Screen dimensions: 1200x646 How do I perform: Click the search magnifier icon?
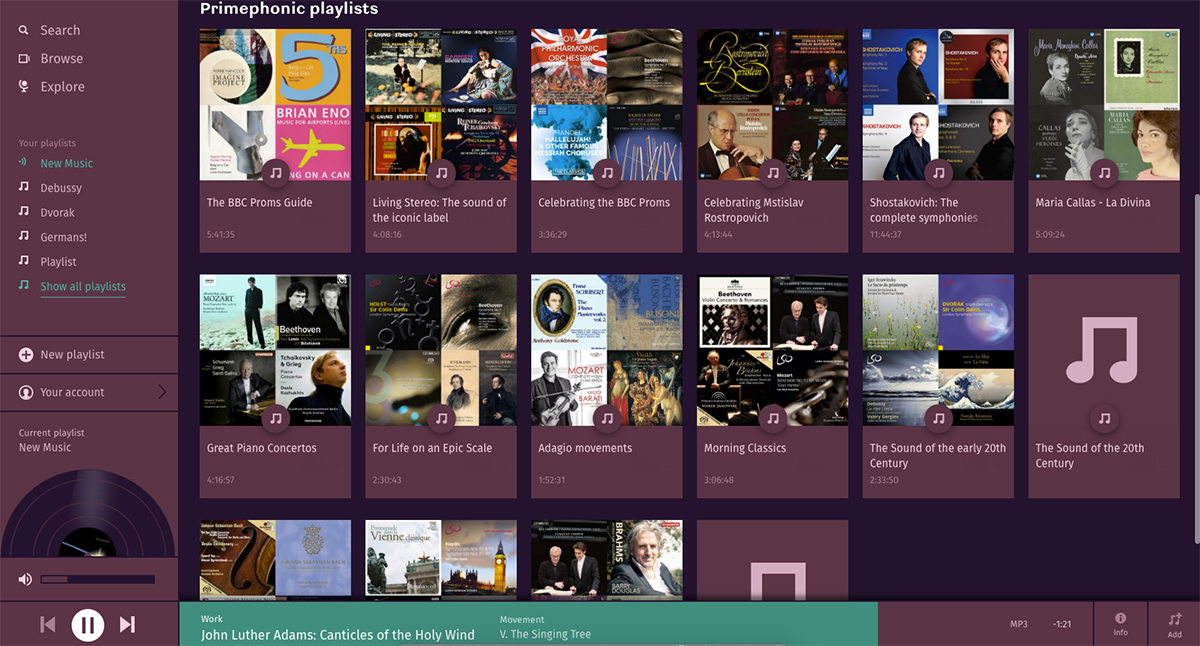pos(24,30)
